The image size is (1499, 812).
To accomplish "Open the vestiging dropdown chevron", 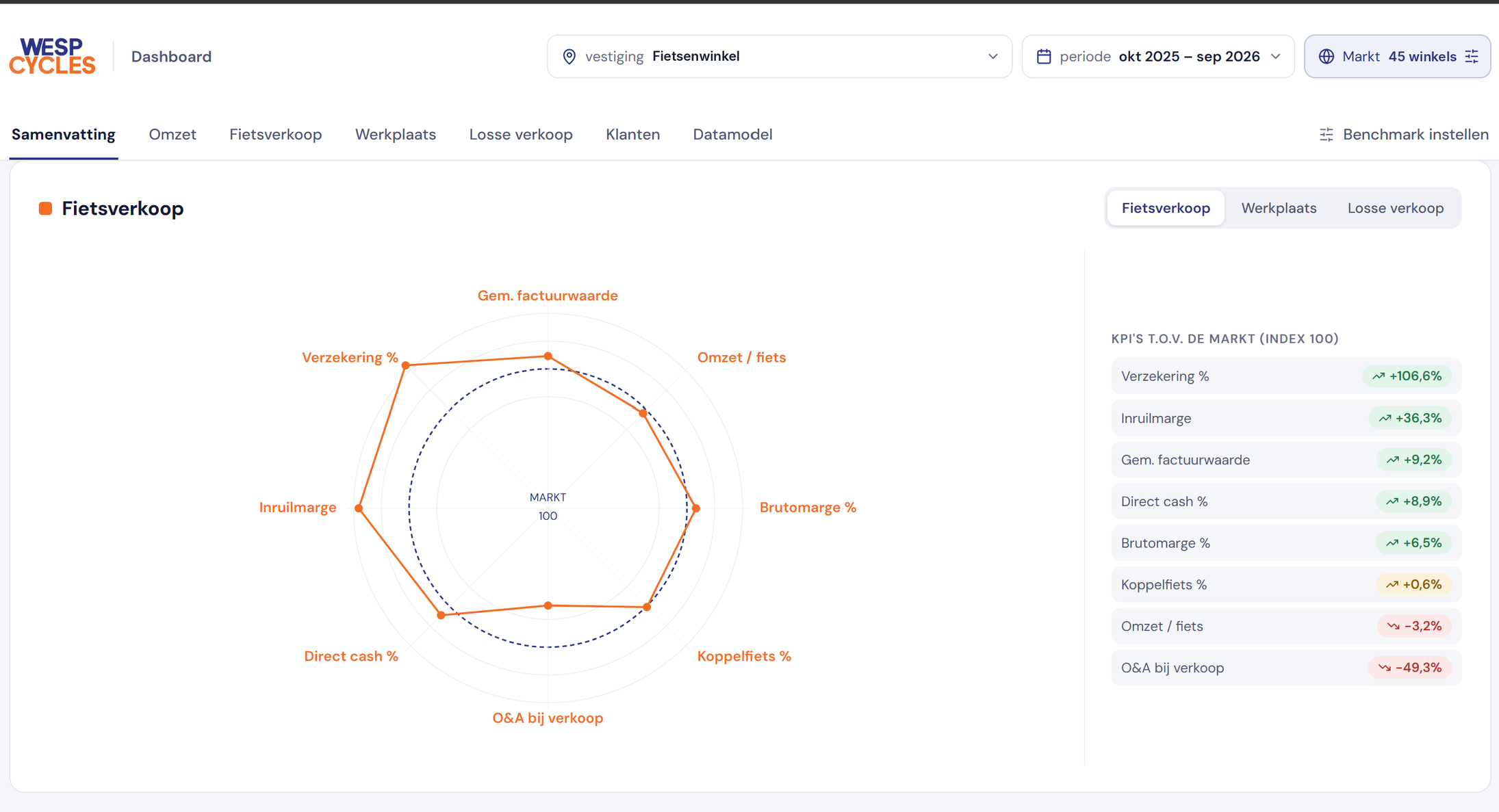I will pos(992,57).
